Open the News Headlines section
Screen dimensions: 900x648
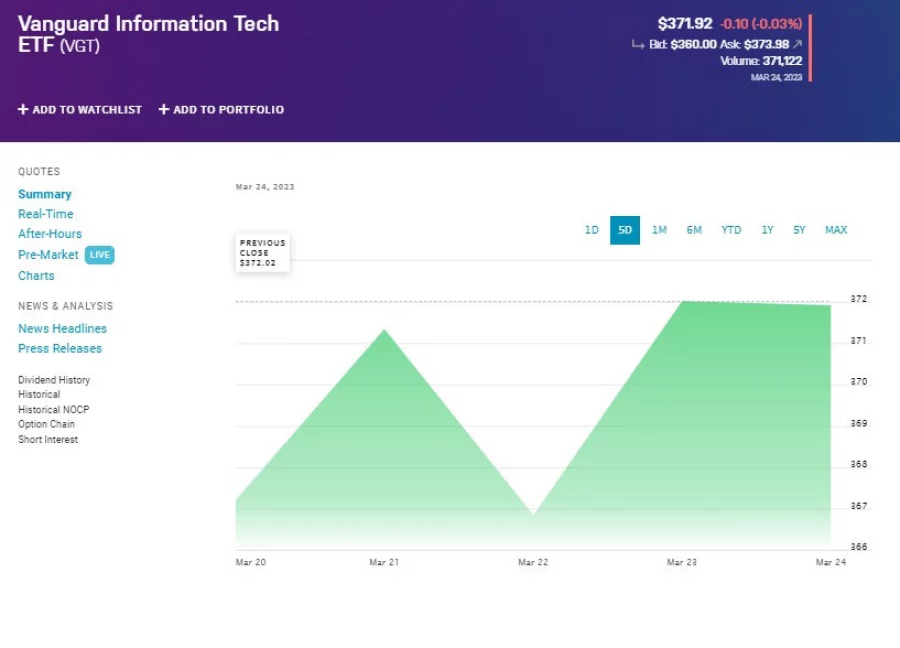pyautogui.click(x=63, y=328)
